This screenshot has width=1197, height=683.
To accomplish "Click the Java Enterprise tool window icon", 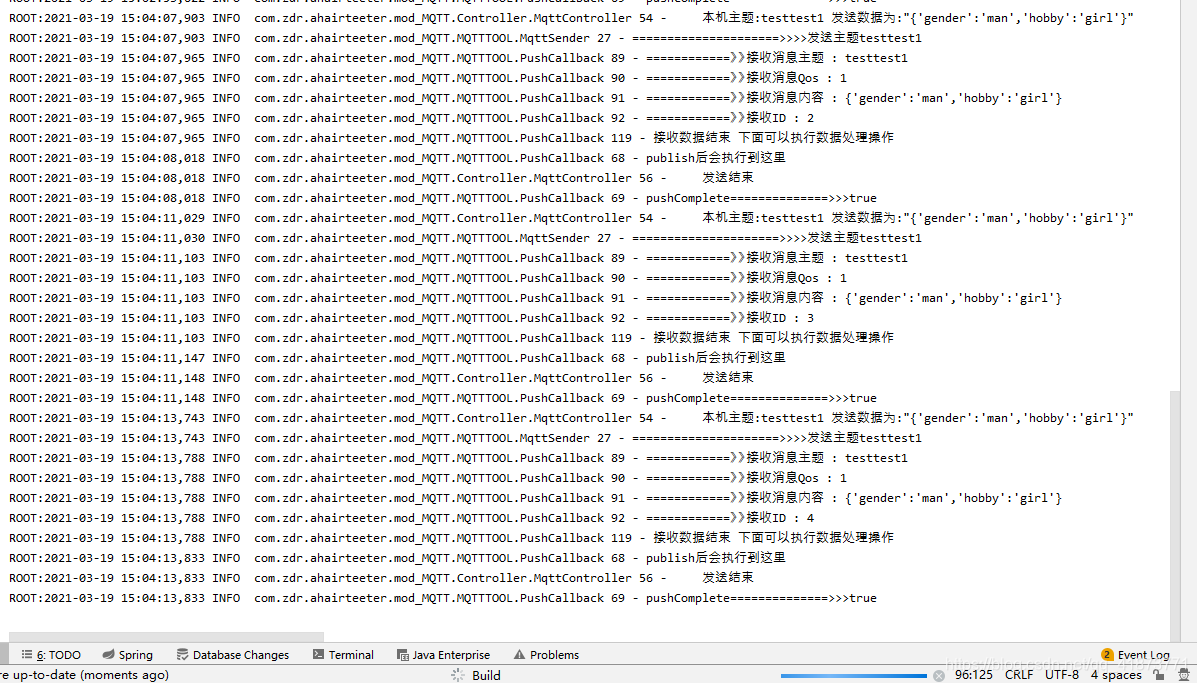I will [402, 654].
